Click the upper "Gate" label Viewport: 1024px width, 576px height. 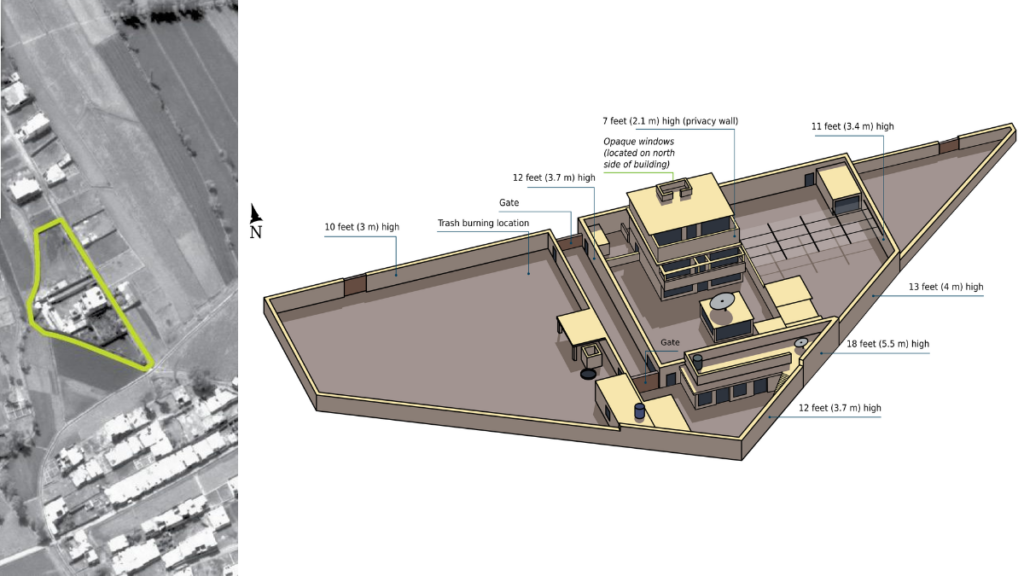pyautogui.click(x=509, y=202)
